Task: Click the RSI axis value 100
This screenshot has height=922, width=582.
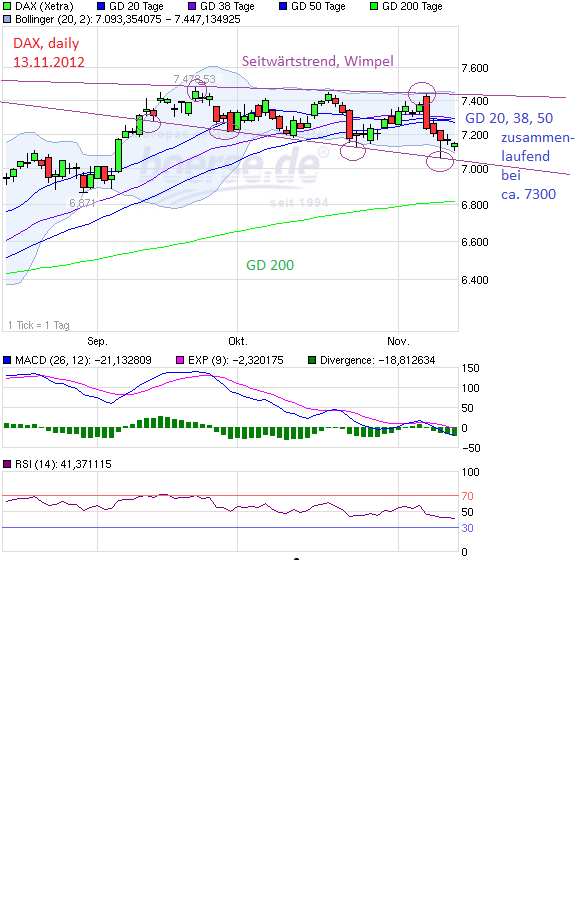Action: (470, 472)
